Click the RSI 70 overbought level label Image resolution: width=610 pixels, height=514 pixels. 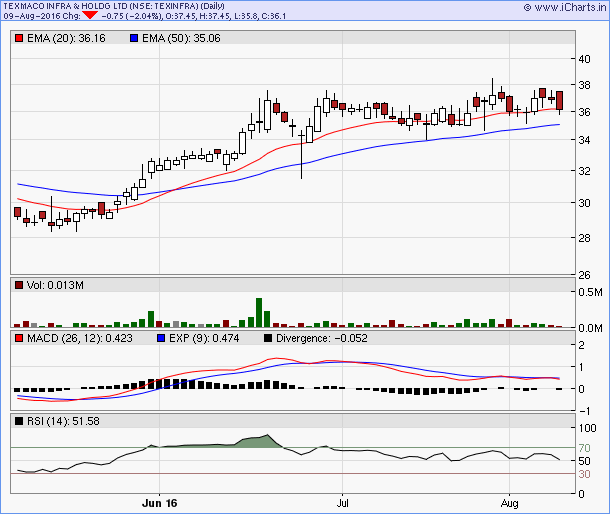click(x=584, y=448)
